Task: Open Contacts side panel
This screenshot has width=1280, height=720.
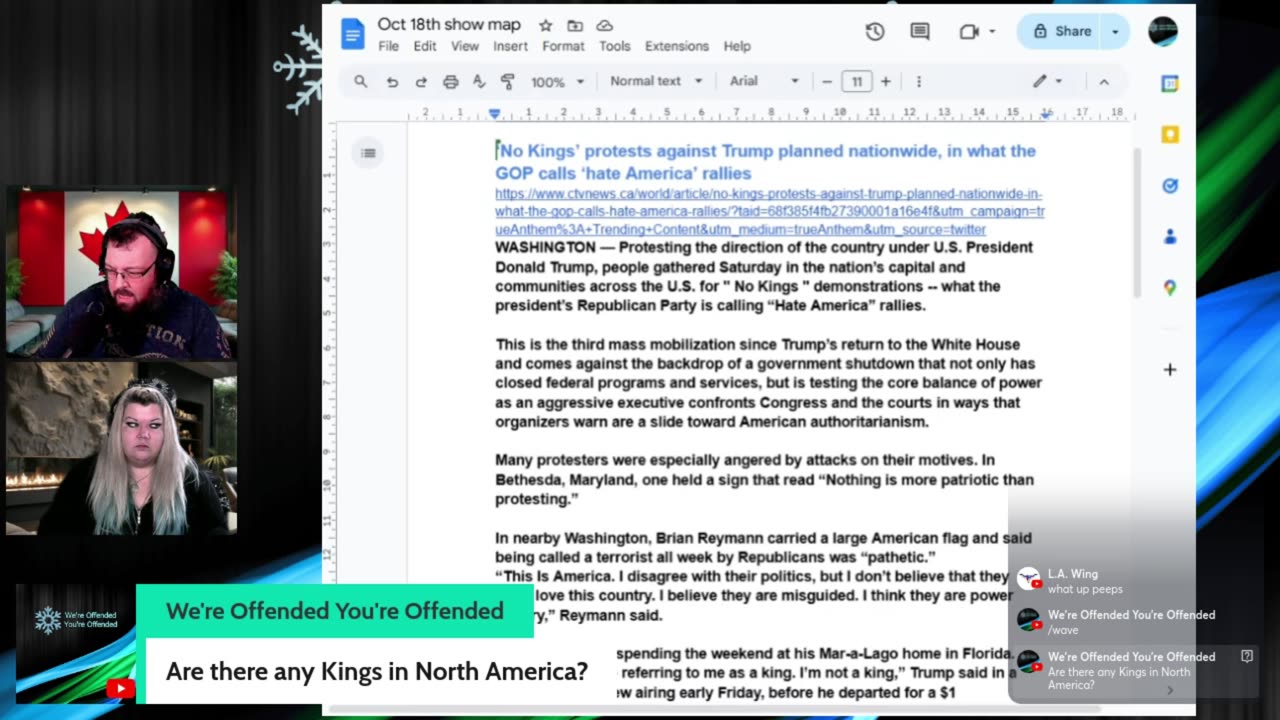Action: (1169, 237)
